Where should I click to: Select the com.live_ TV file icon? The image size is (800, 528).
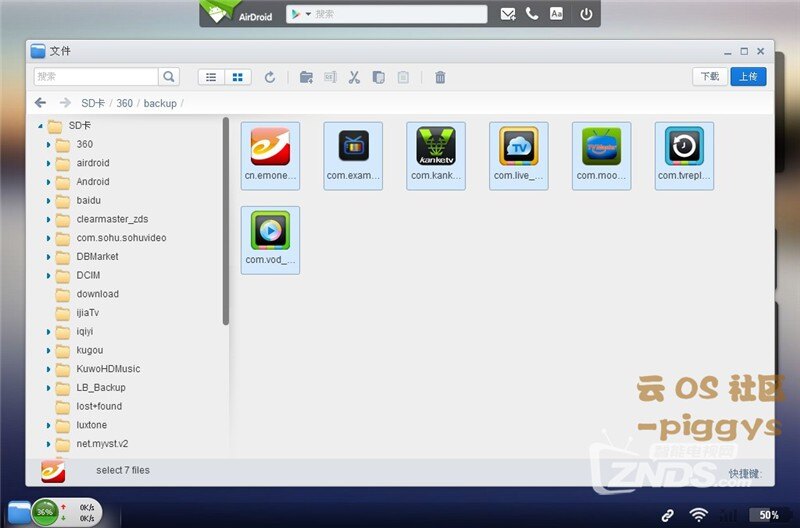pyautogui.click(x=519, y=156)
